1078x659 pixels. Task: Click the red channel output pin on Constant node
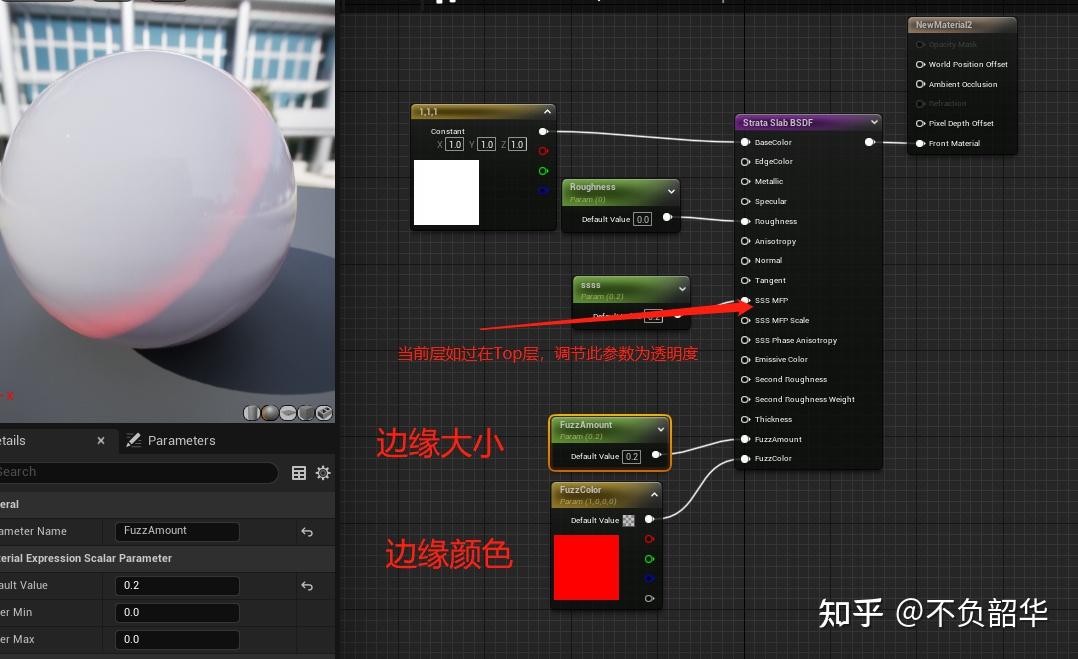(544, 150)
